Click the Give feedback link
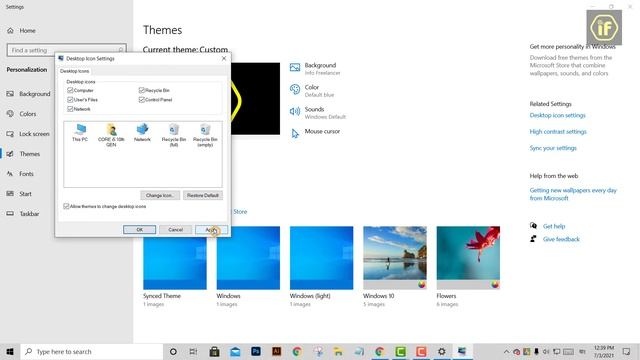Viewport: 640px width, 360px height. (x=561, y=239)
